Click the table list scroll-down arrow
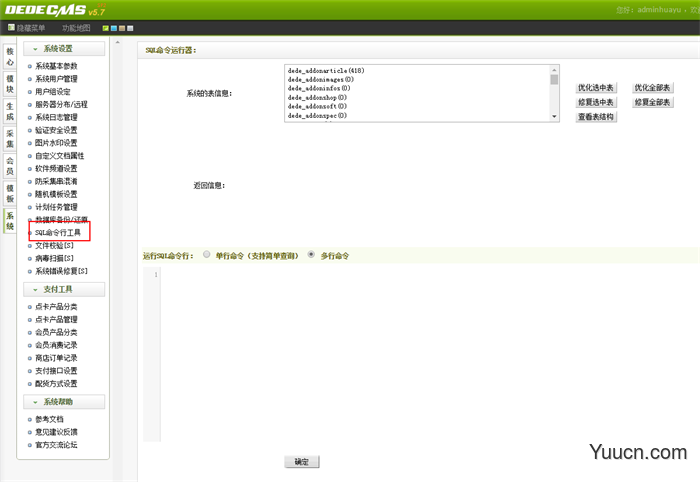The height and width of the screenshot is (482, 700). pos(554,117)
